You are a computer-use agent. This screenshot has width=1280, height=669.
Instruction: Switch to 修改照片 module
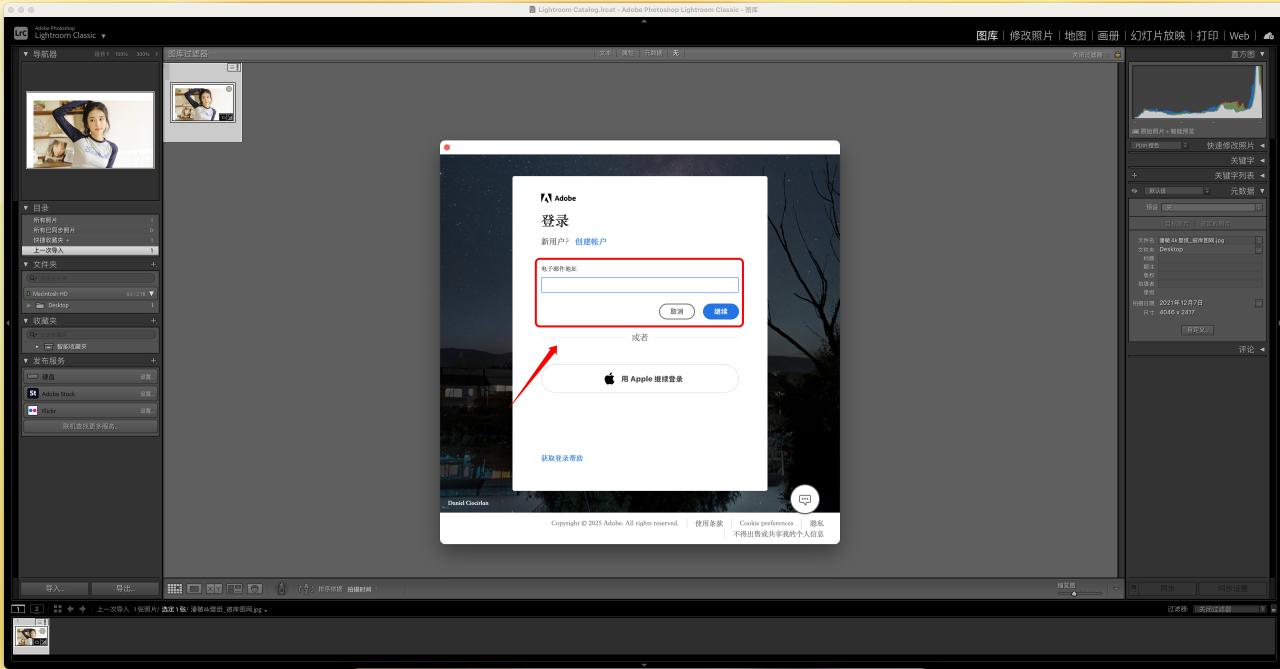tap(1031, 36)
